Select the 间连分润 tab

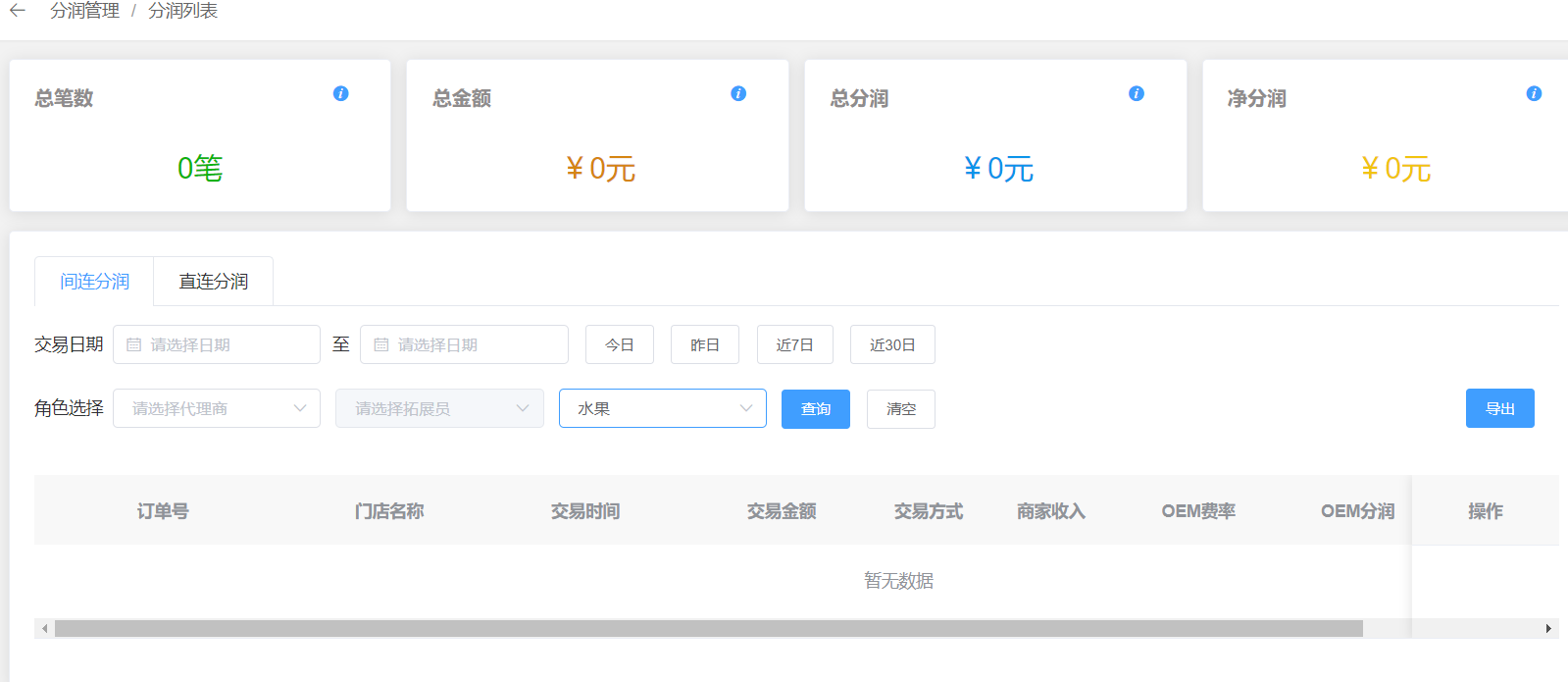click(x=94, y=282)
